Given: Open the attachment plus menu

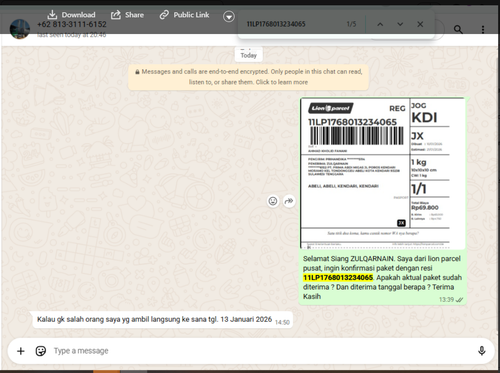Looking at the screenshot, I should pos(21,351).
